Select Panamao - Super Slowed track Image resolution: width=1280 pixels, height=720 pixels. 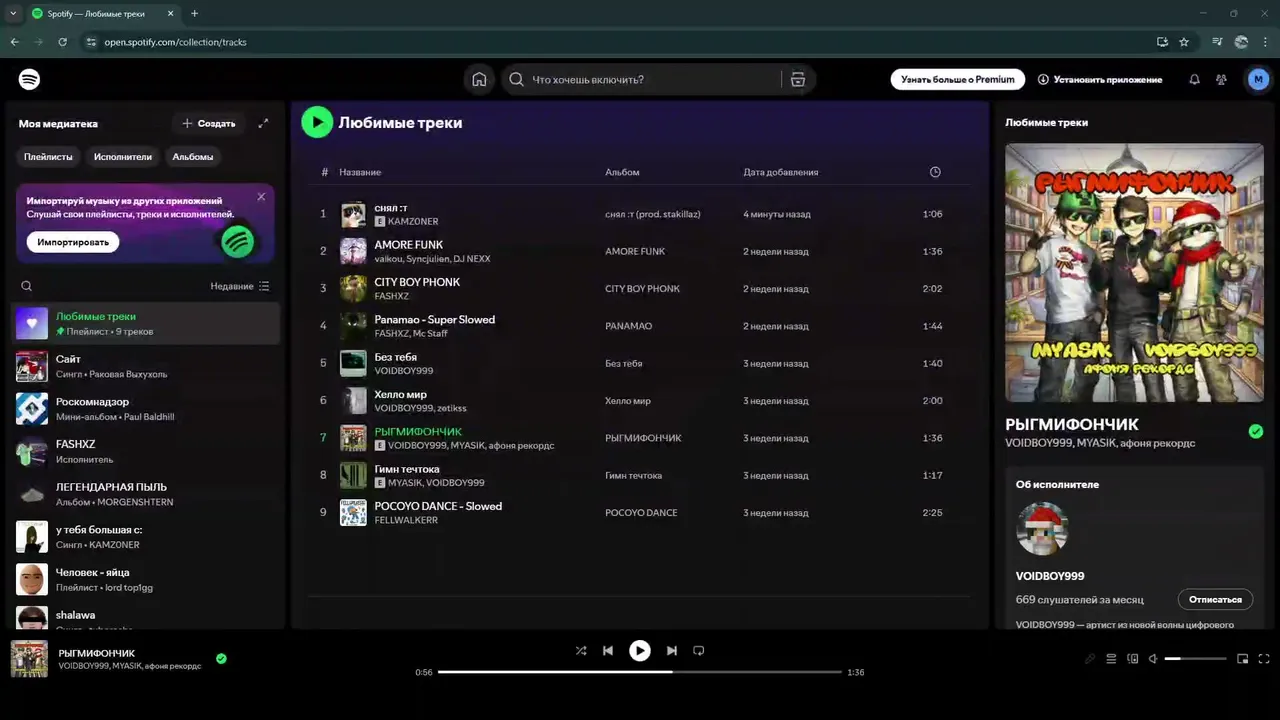point(434,320)
